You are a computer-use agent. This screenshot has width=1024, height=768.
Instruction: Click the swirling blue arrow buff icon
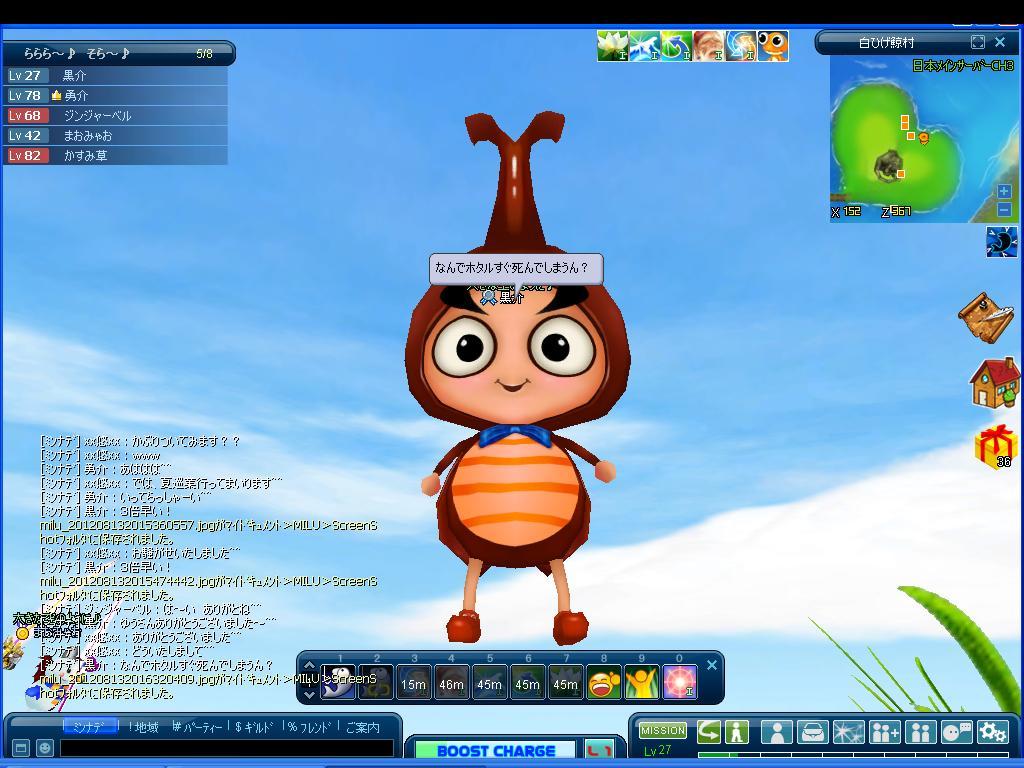741,46
